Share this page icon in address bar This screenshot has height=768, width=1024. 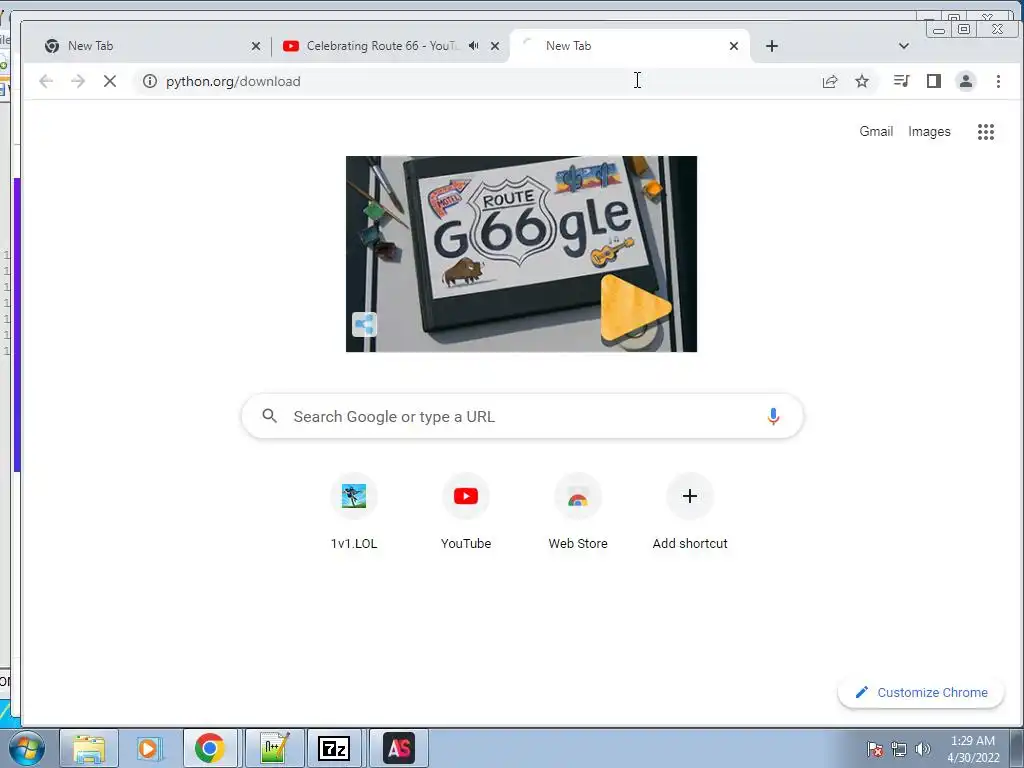tap(830, 81)
